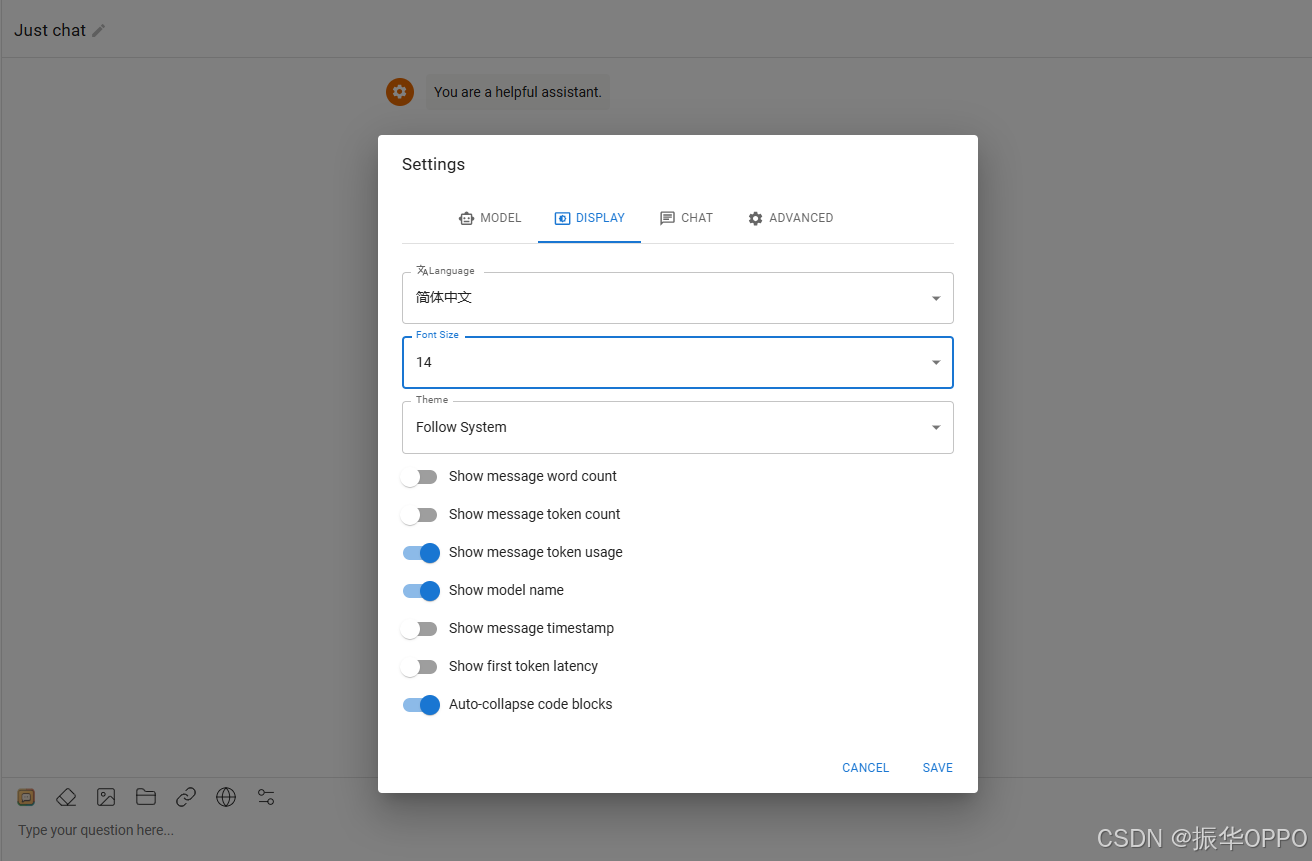Switch to the MODEL tab
Viewport: 1312px width, 861px height.
click(490, 218)
